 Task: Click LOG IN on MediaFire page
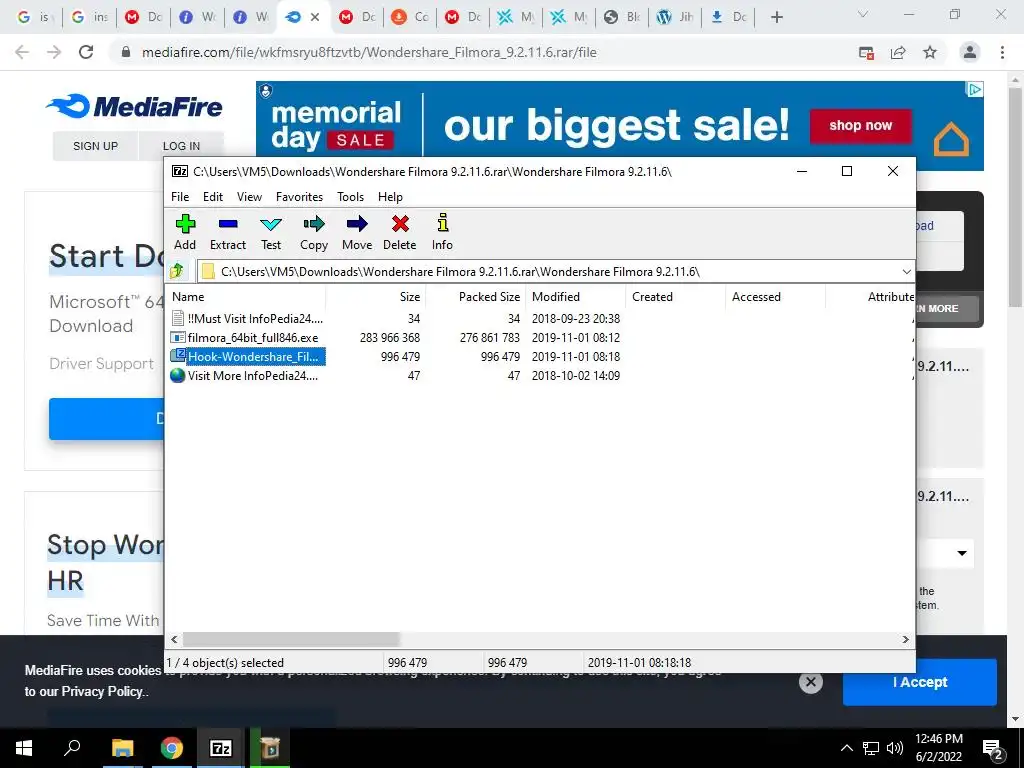[181, 146]
